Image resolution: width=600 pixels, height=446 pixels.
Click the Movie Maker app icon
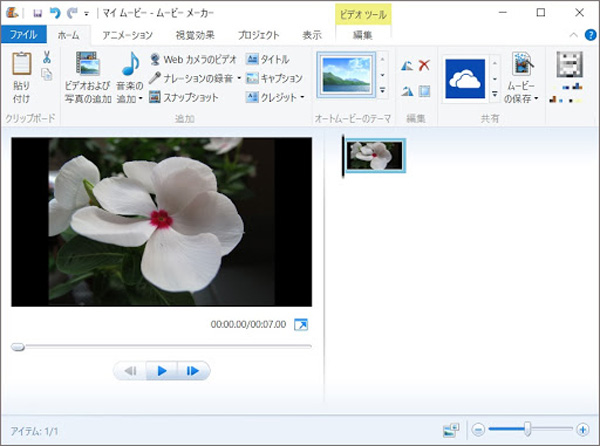coord(12,13)
